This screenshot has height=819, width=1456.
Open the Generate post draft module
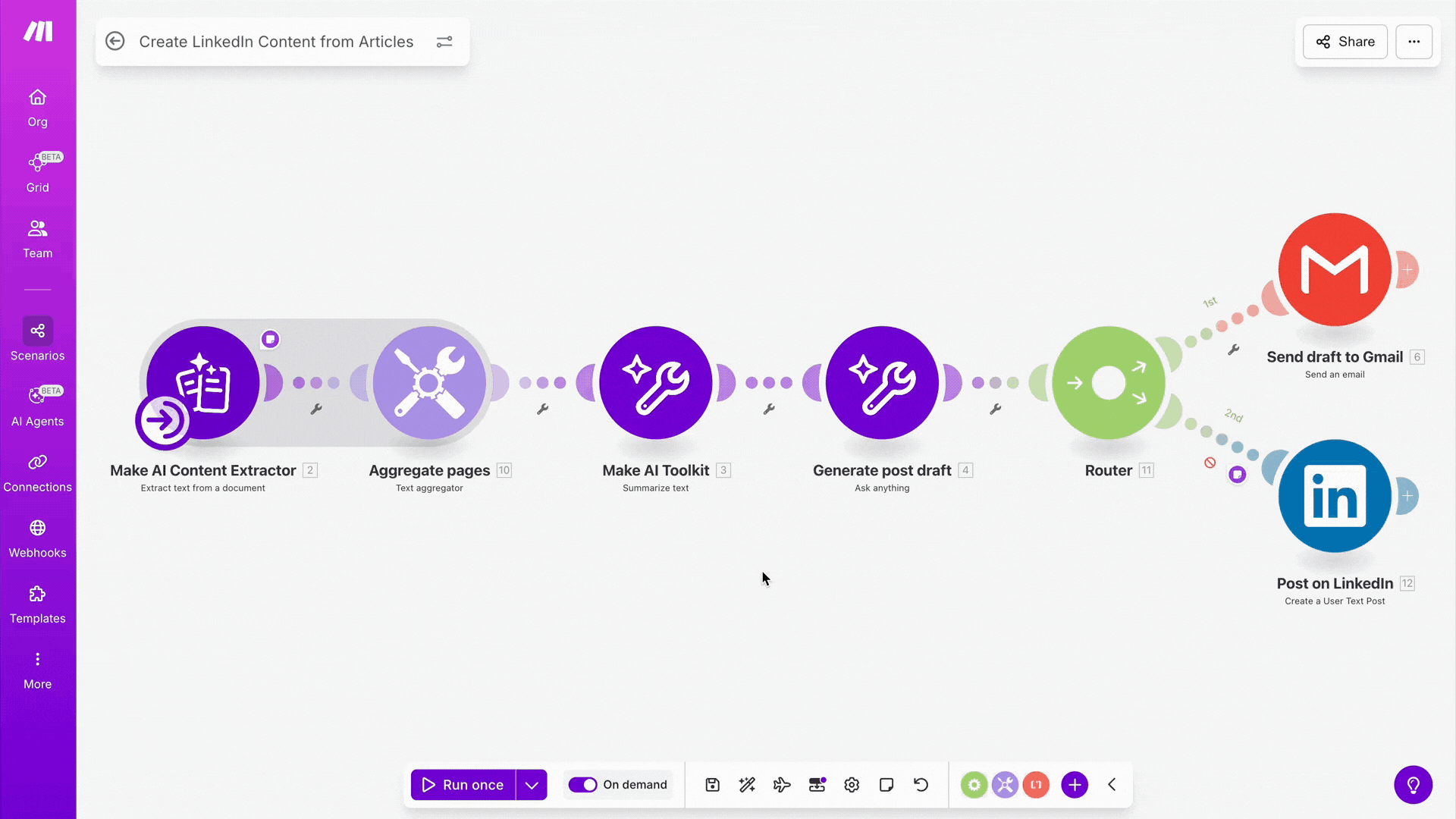pos(882,383)
